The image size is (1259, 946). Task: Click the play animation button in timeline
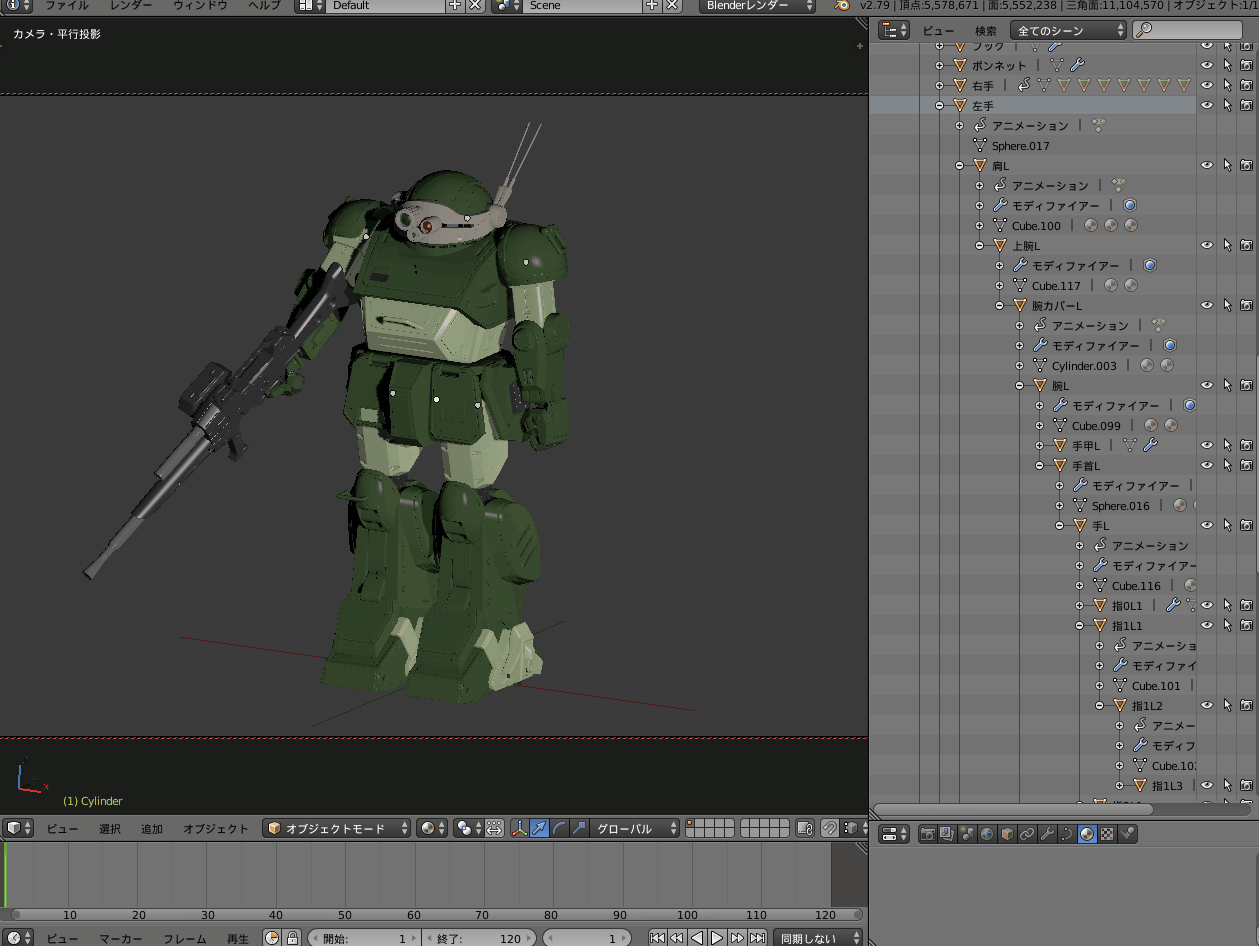point(717,938)
